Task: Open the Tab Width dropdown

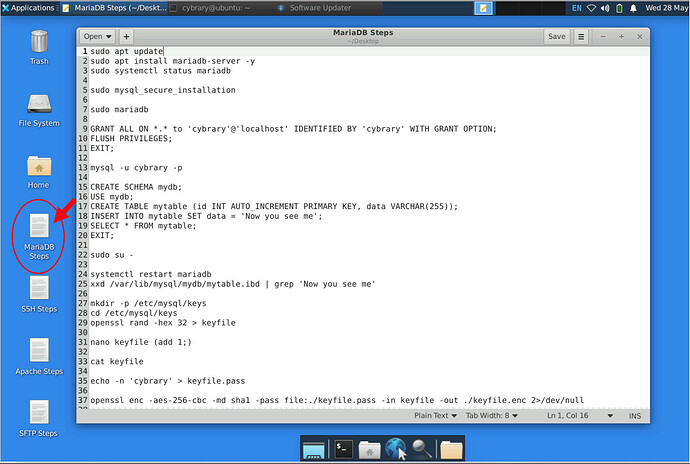Action: (x=492, y=416)
